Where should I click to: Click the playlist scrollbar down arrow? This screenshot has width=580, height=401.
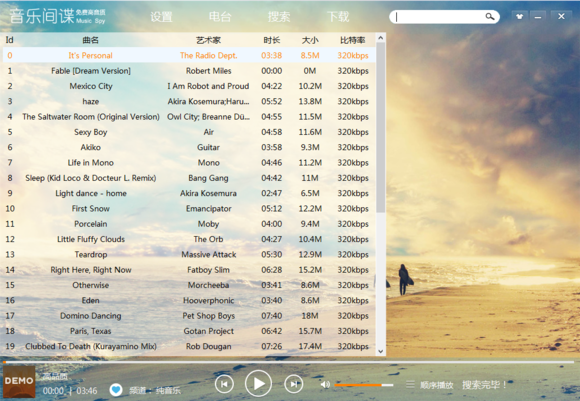(x=381, y=351)
